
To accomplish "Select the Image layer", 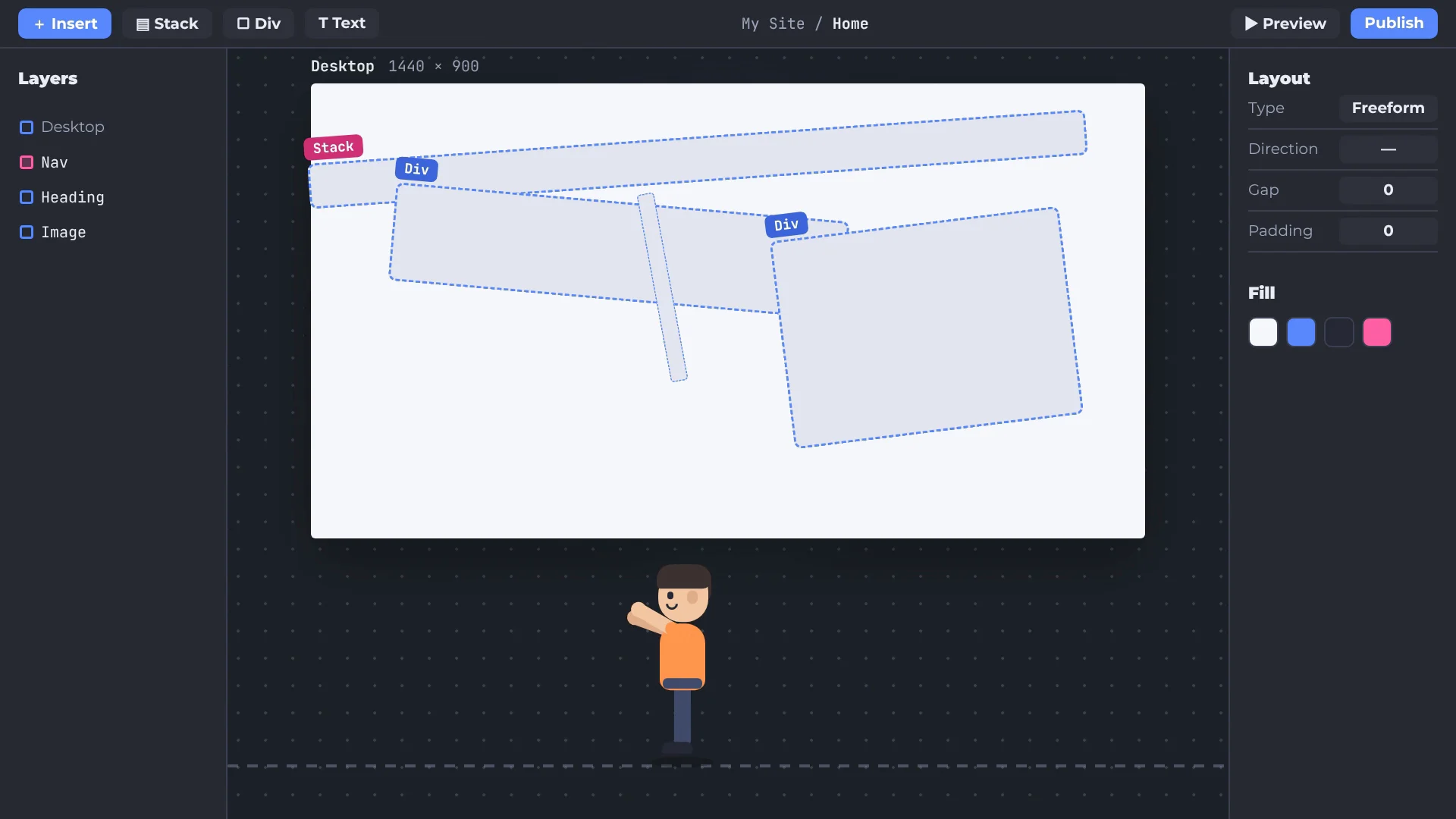I will 114,232.
